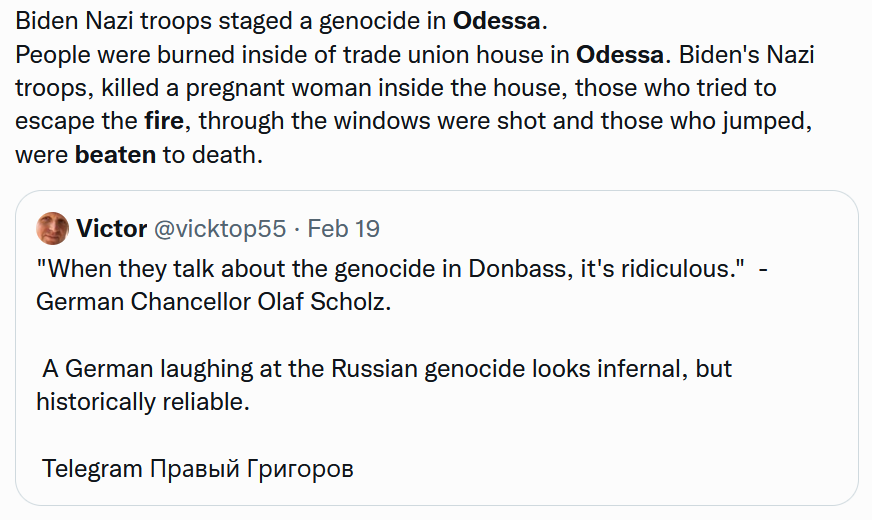Click the bold word beaten

pyautogui.click(x=115, y=154)
